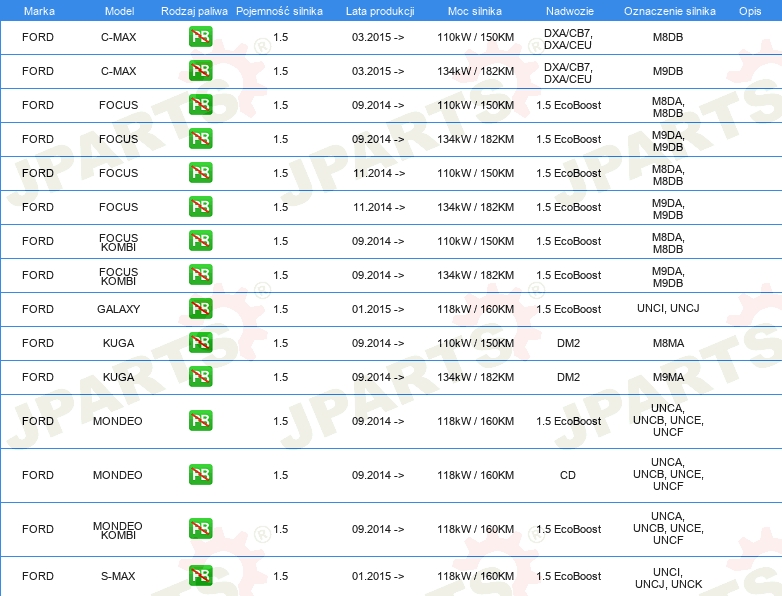Screen dimensions: 782x596
Task: Click the Rodzaj paliwa column header
Action: coord(194,11)
